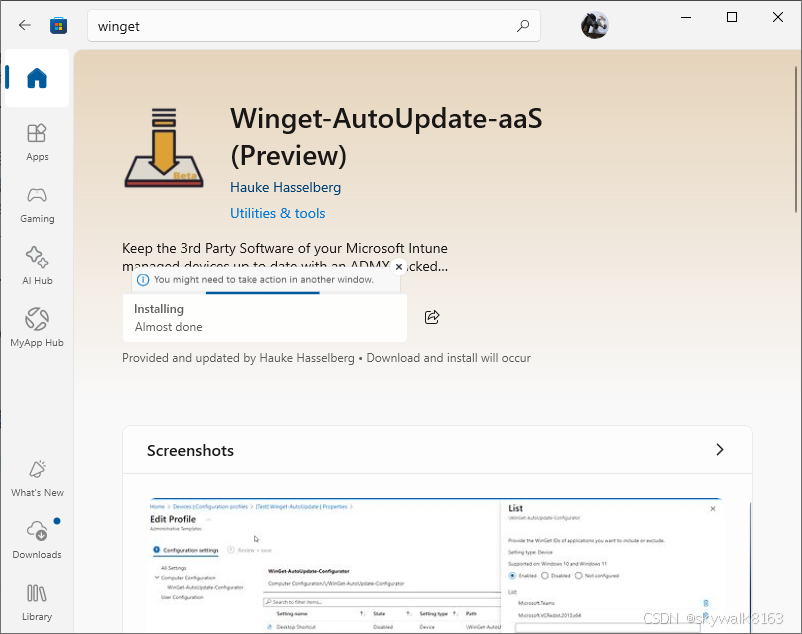
Task: Open the Utilities & tools category
Action: click(x=277, y=213)
